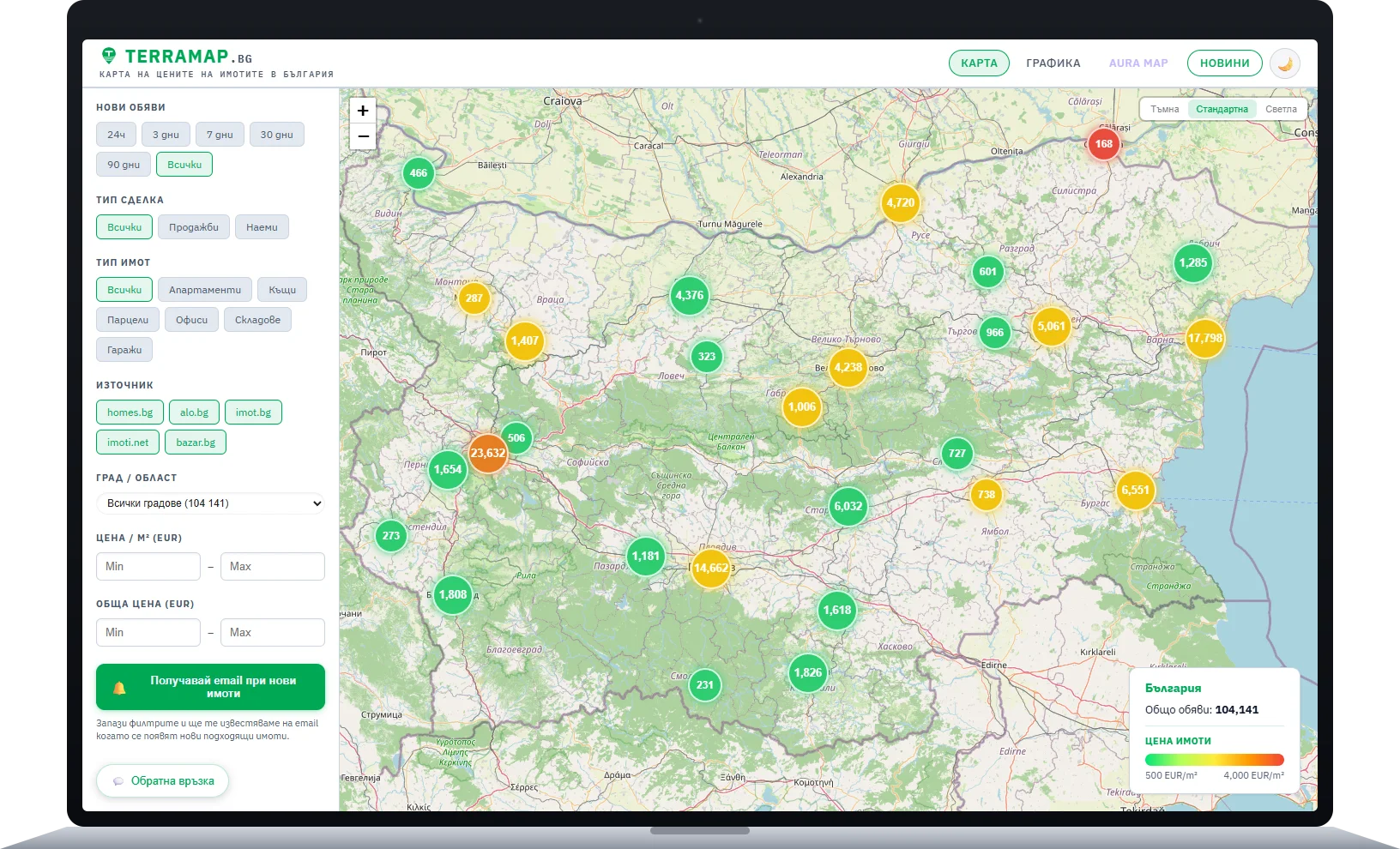Select Наеми deal type

[x=262, y=227]
